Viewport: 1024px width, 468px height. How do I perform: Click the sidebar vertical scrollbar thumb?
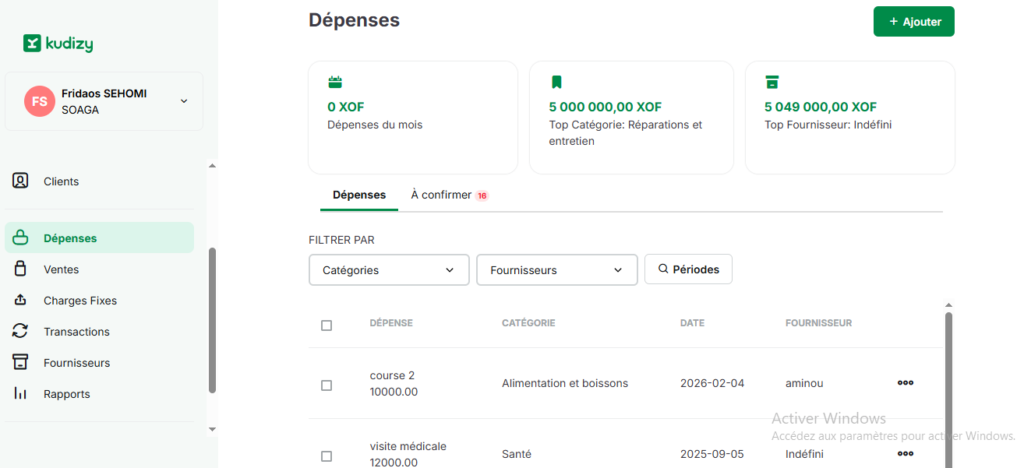(x=211, y=320)
